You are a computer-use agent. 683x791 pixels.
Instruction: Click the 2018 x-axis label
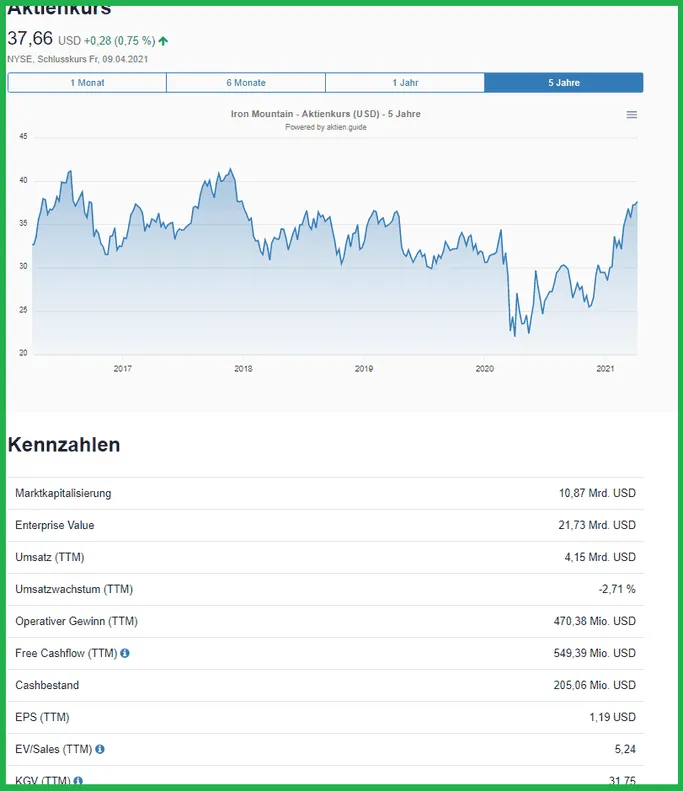243,369
